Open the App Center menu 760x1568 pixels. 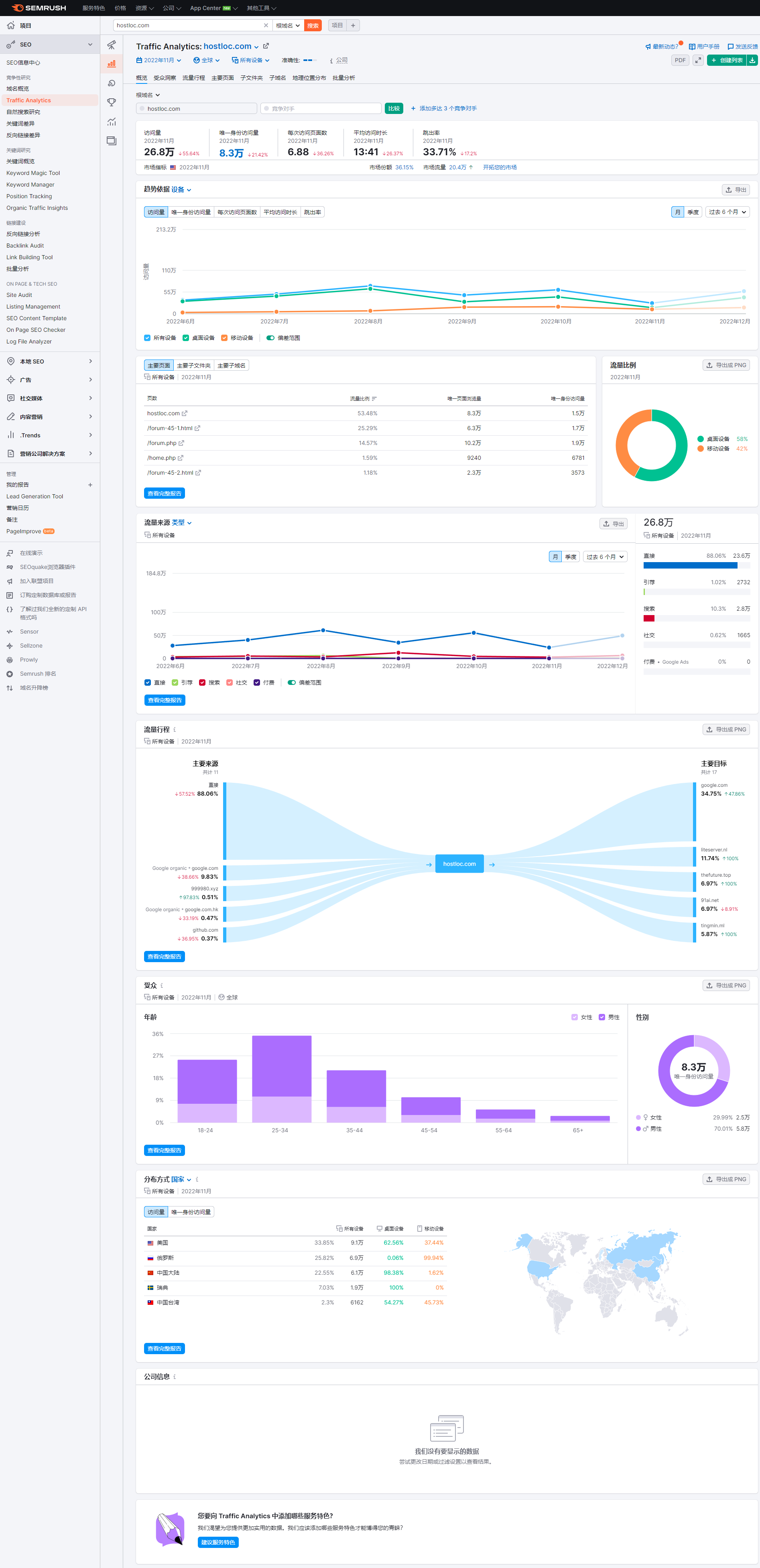[213, 8]
